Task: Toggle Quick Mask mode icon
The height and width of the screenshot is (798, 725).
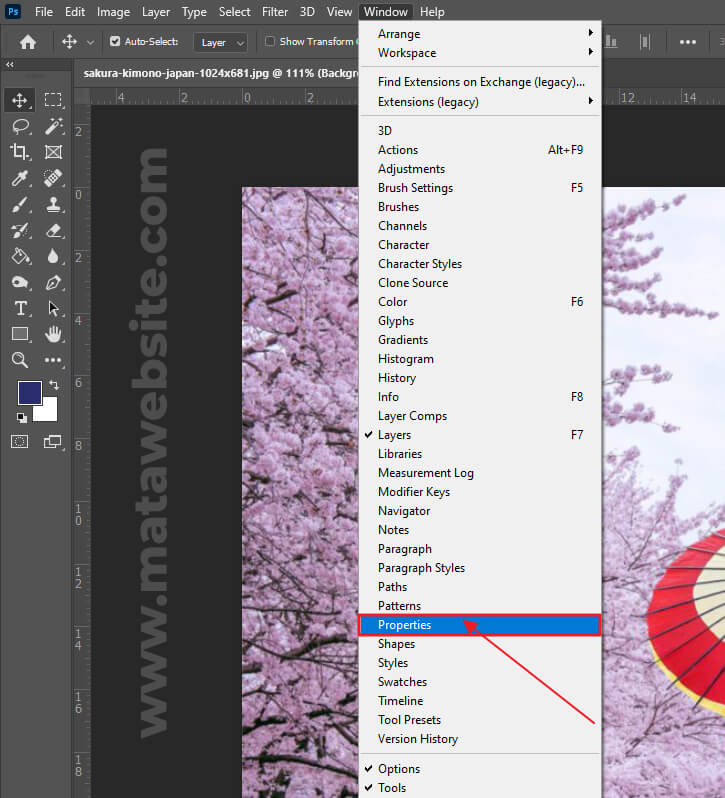Action: point(19,441)
